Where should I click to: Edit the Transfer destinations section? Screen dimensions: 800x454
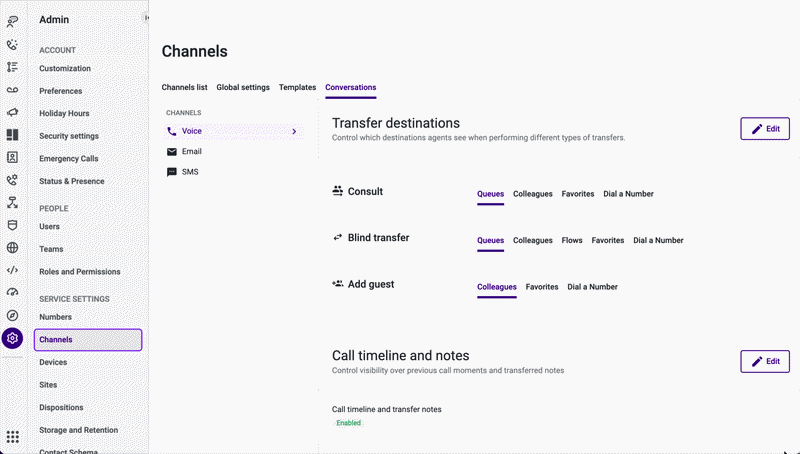point(765,129)
